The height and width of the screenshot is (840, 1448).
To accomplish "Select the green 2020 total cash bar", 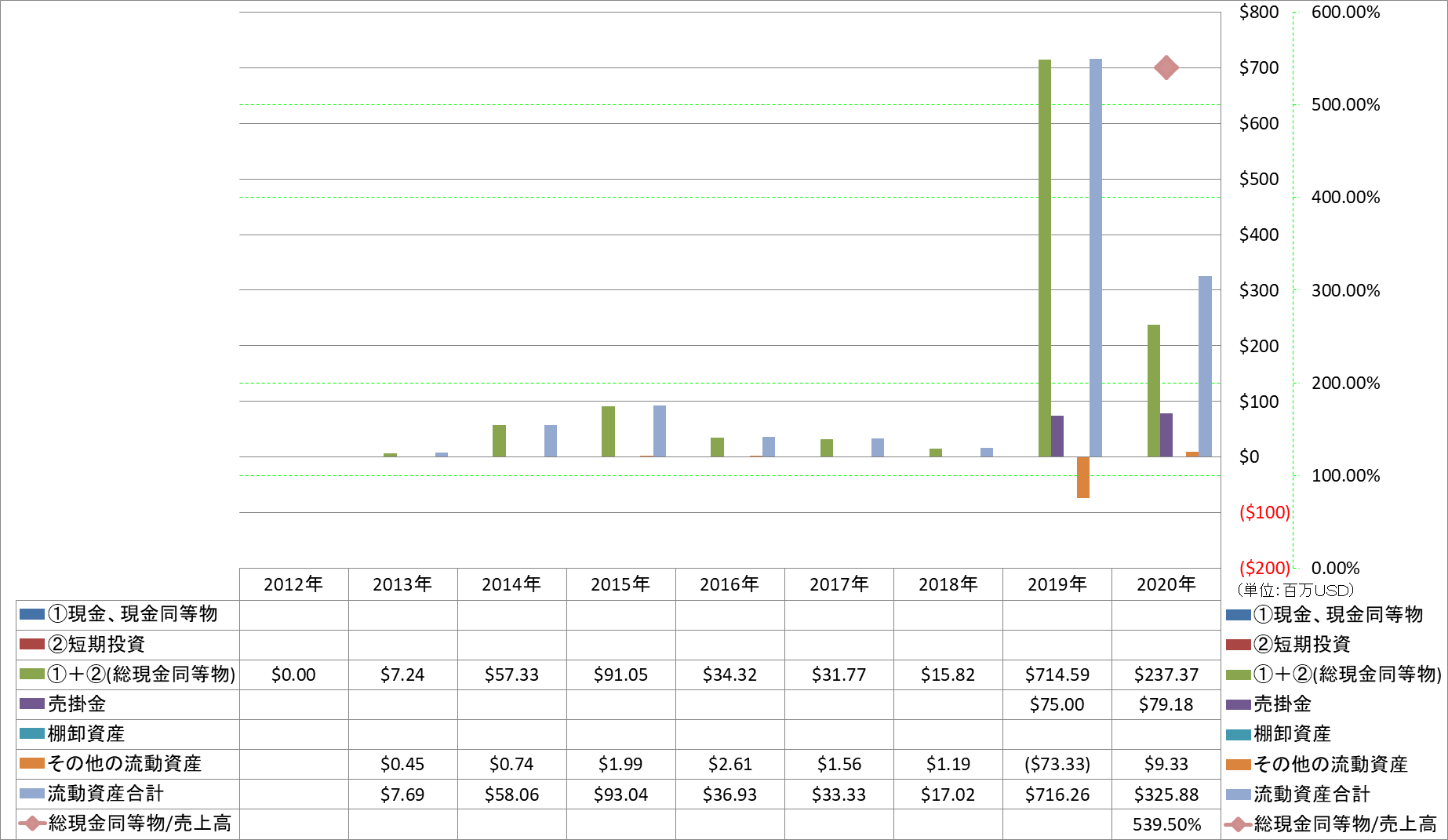I will click(x=1154, y=391).
